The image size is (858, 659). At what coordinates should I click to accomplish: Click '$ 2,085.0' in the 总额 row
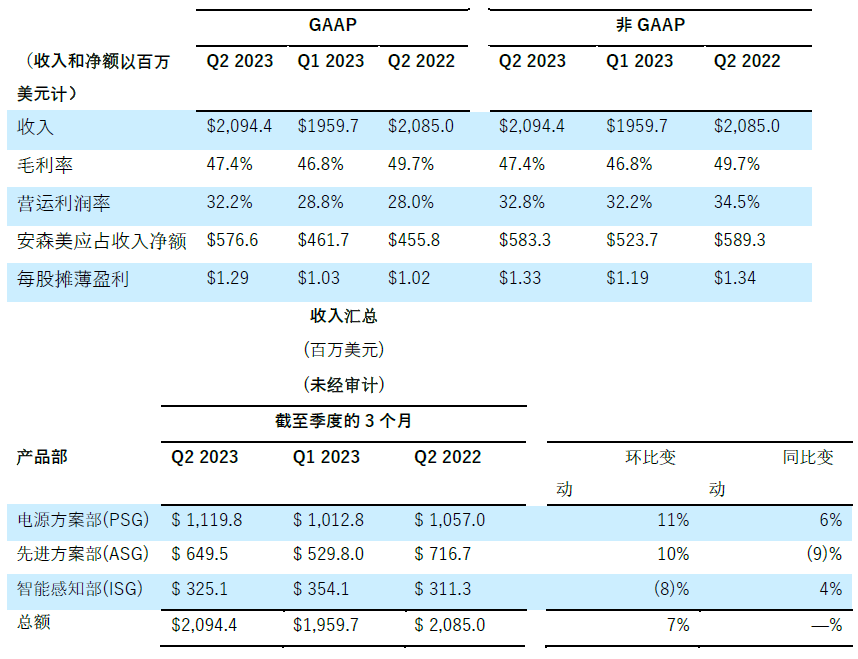tap(450, 625)
